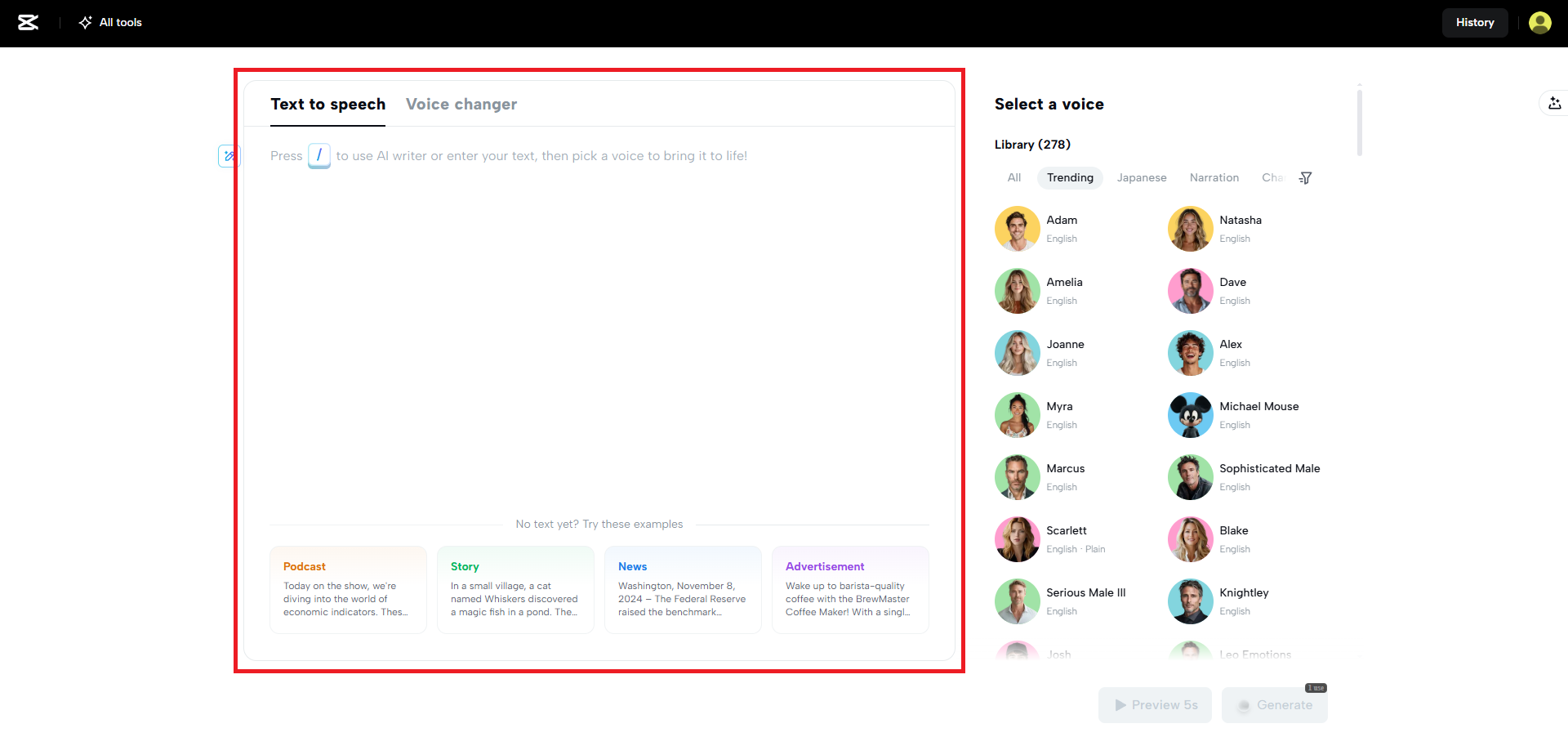Click the CapCut logo icon
The height and width of the screenshot is (746, 1568).
[29, 23]
